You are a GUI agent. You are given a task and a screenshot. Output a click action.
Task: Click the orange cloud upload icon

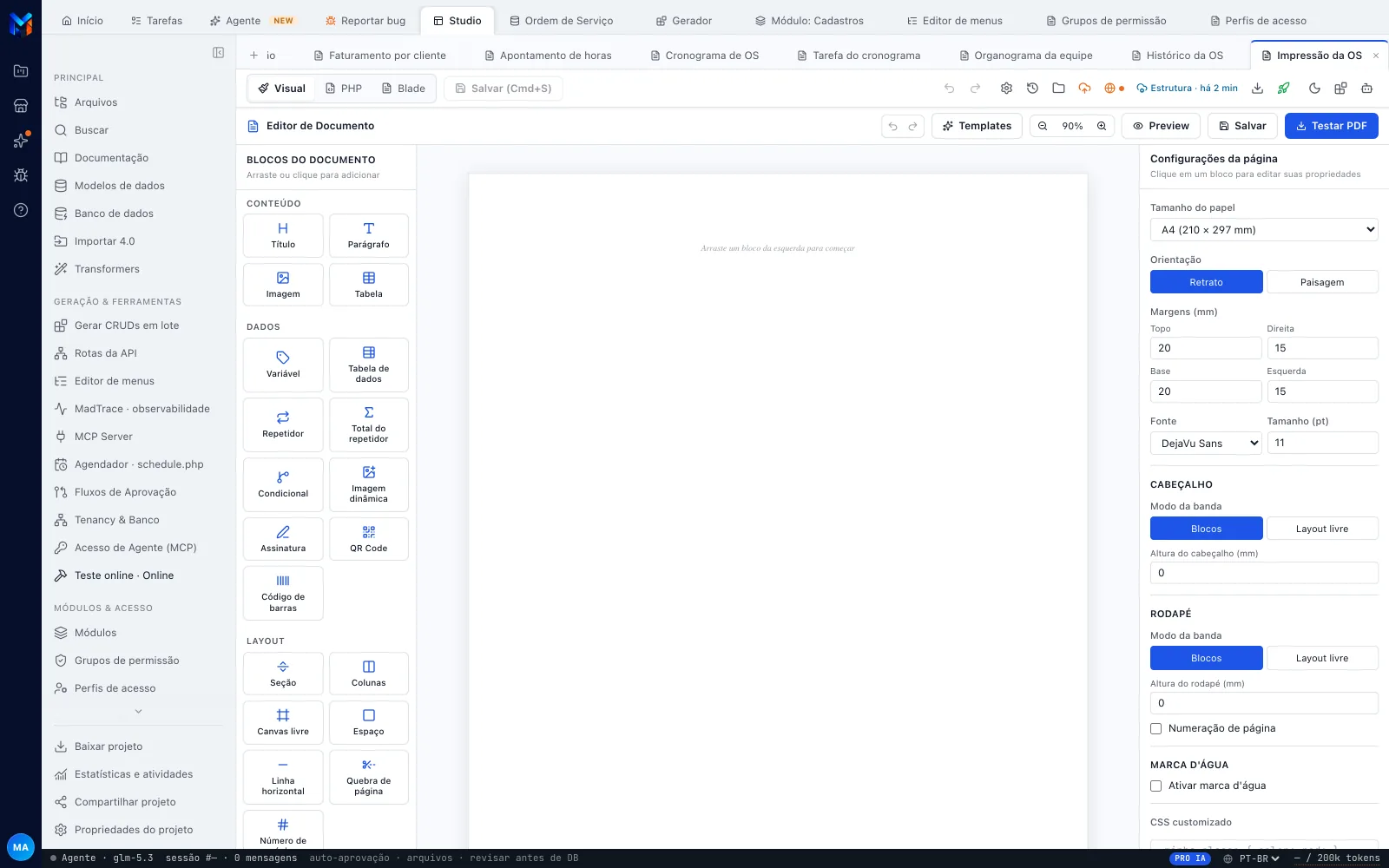click(x=1084, y=89)
